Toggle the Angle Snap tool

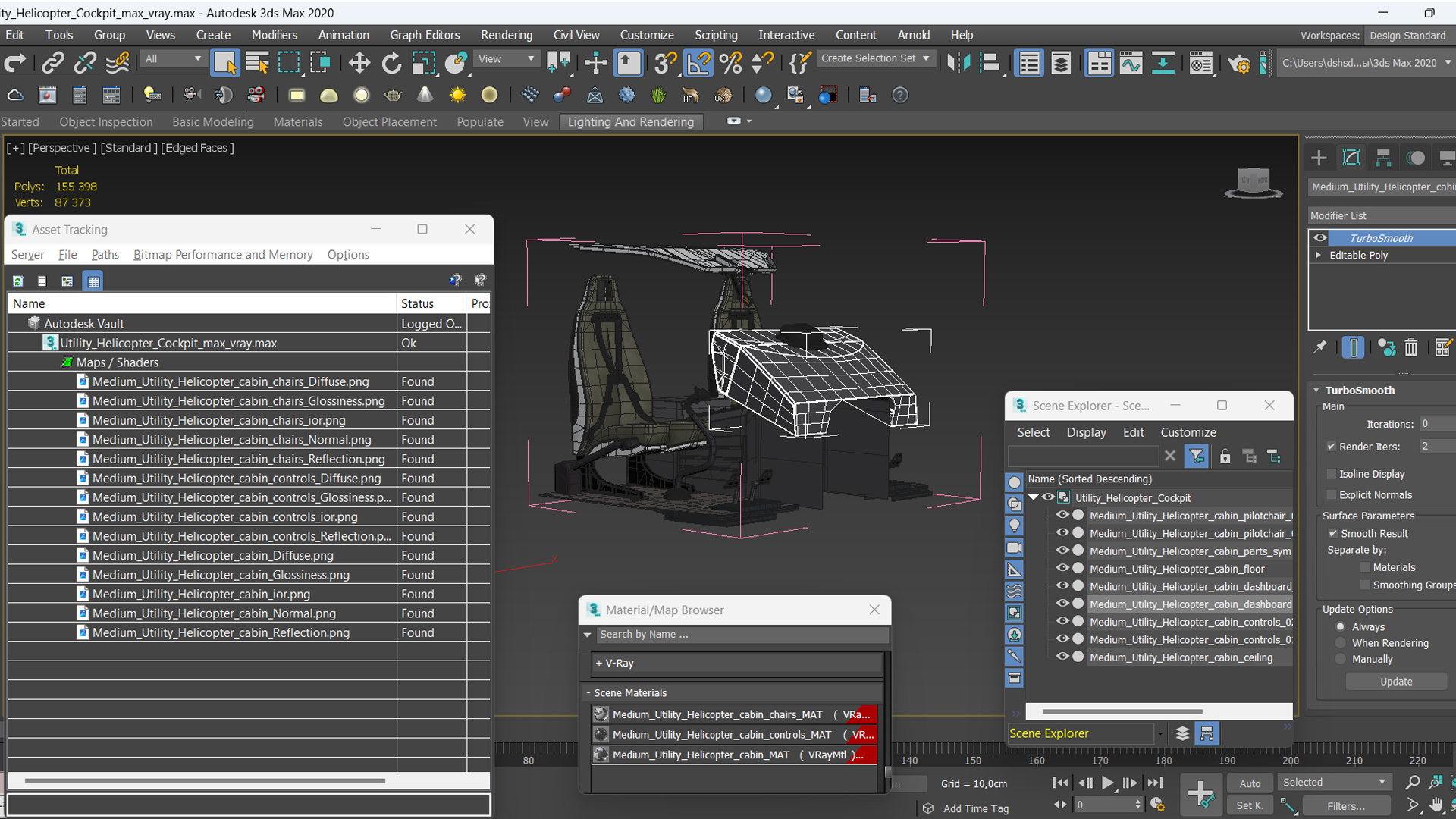click(698, 63)
